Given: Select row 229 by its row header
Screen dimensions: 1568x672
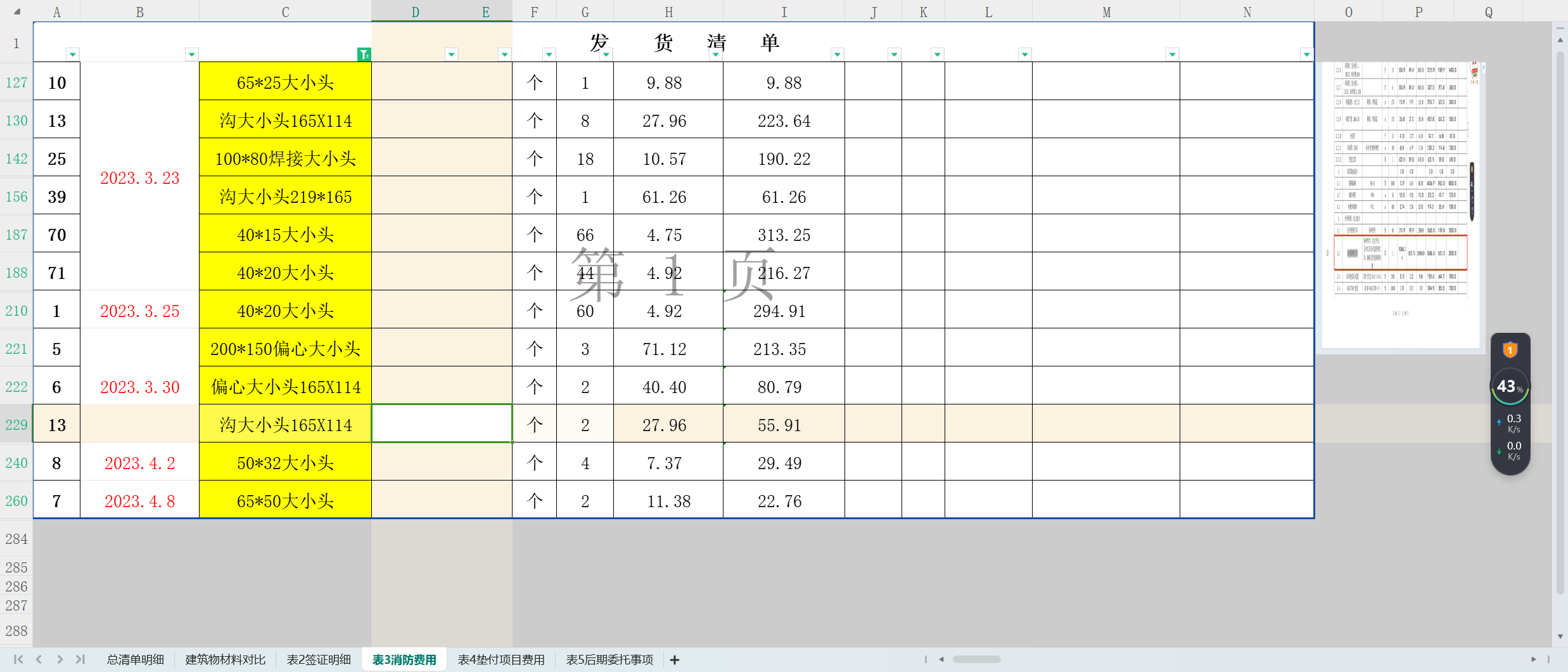Looking at the screenshot, I should 16,424.
